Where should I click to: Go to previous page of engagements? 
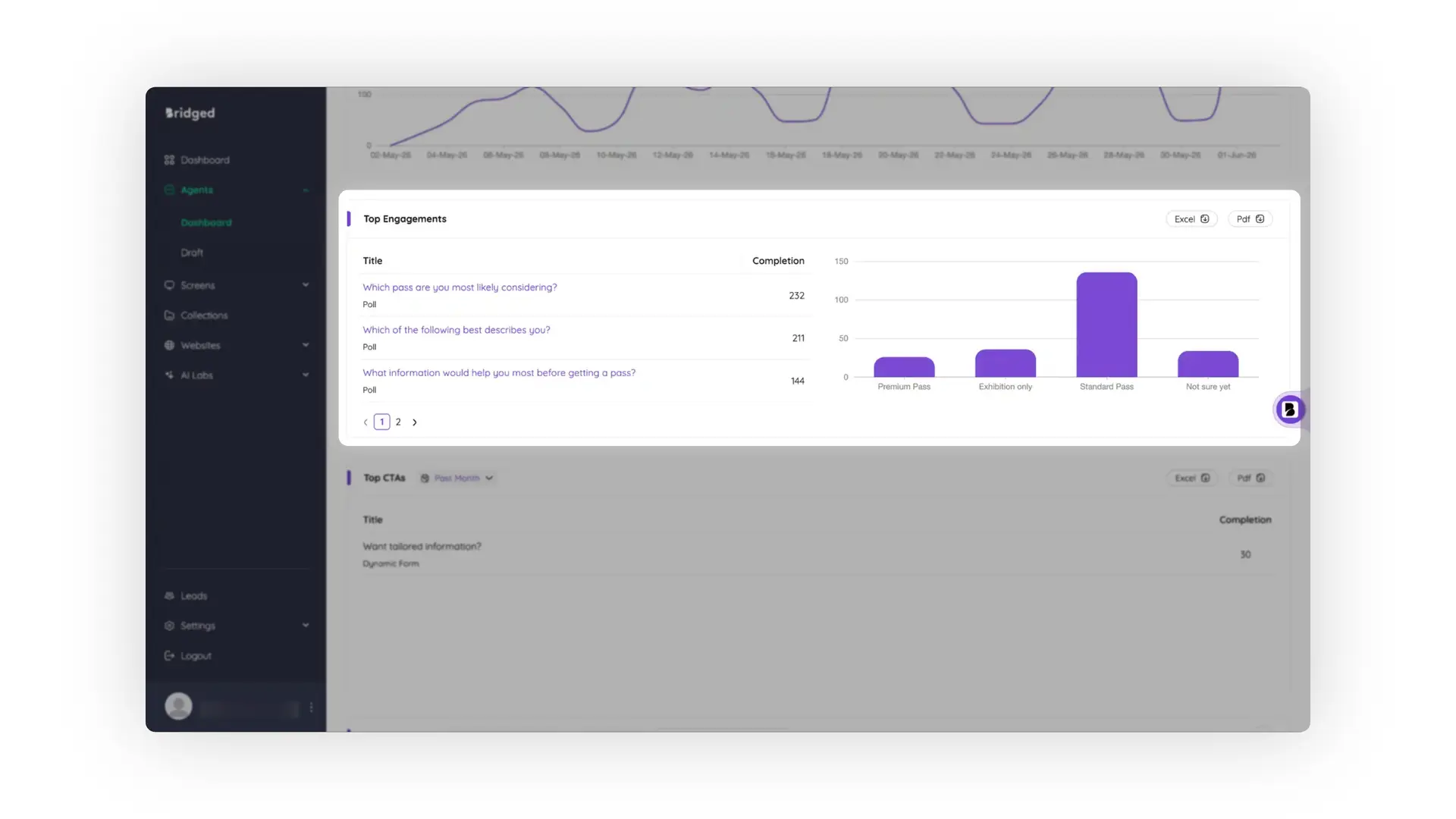click(366, 422)
